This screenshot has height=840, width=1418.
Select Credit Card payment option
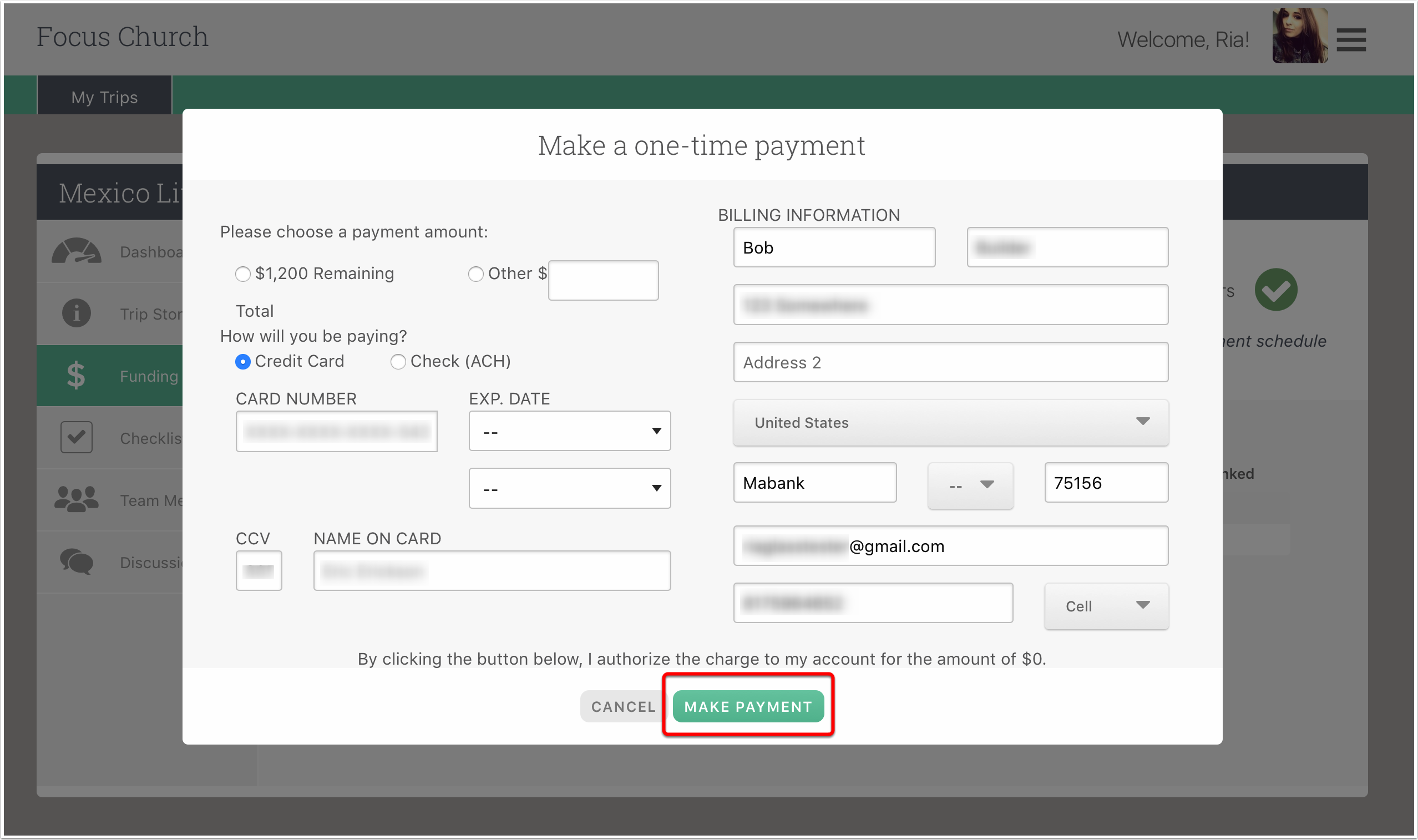click(243, 362)
